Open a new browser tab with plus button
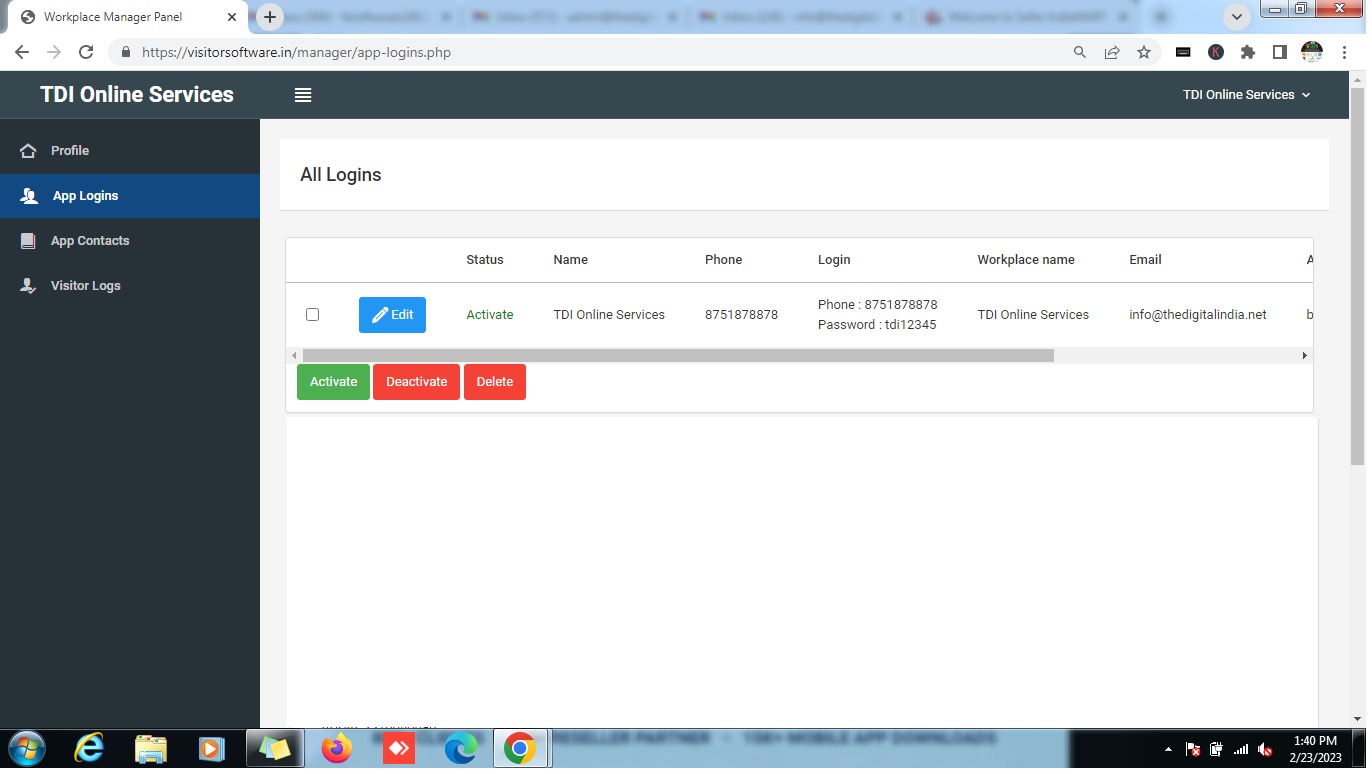 270,17
